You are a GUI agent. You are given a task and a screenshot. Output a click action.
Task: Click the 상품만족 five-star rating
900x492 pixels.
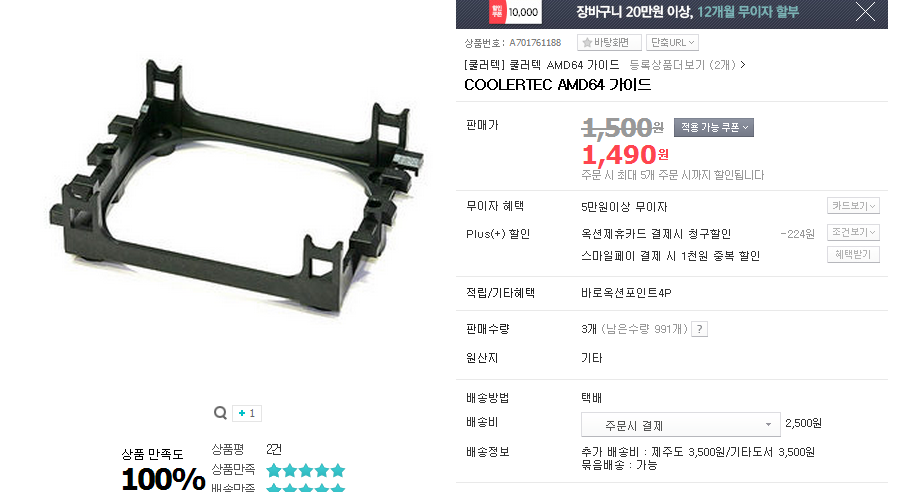pos(305,471)
